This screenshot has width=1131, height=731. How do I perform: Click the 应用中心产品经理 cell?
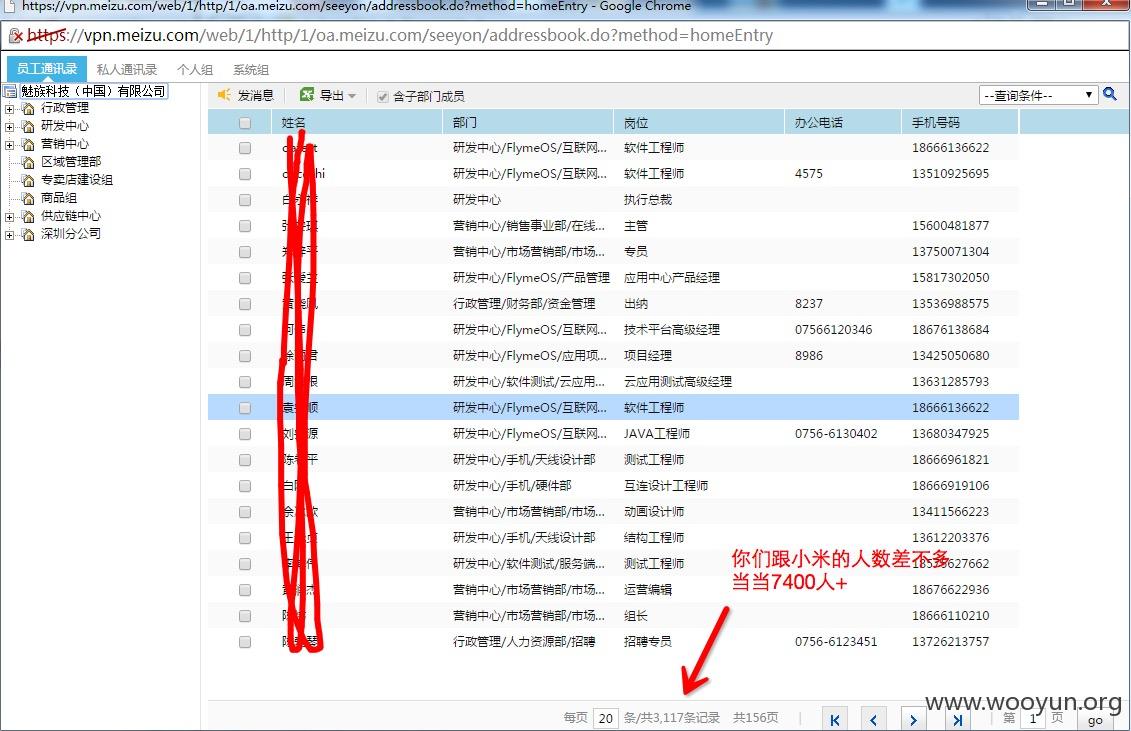tap(672, 278)
